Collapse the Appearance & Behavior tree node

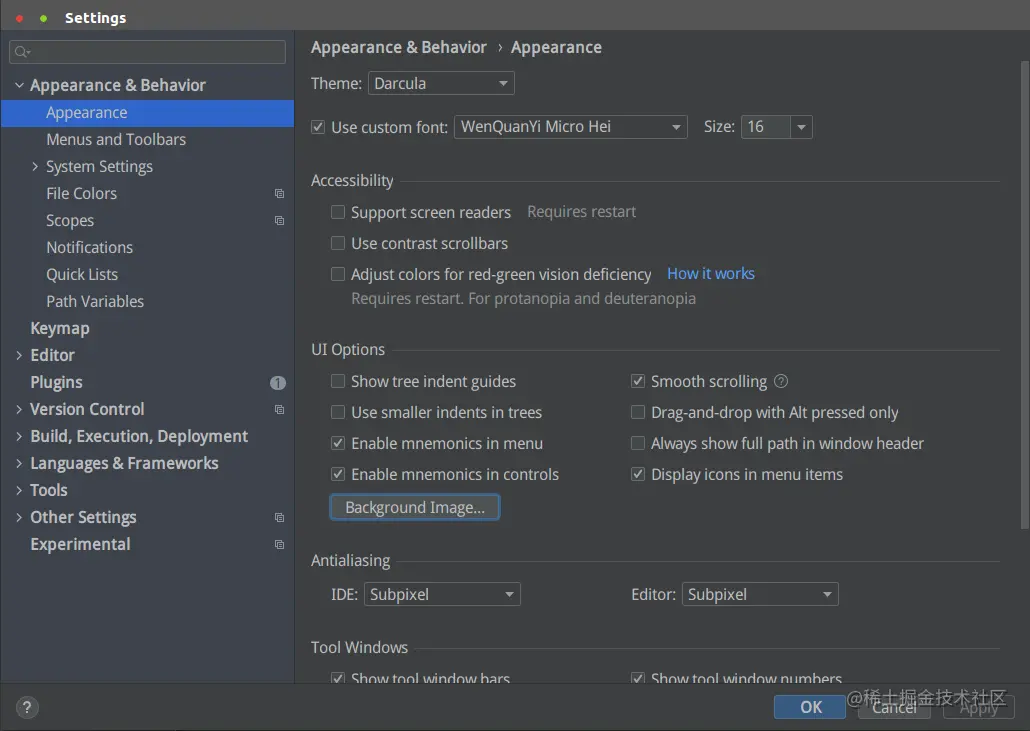[19, 85]
